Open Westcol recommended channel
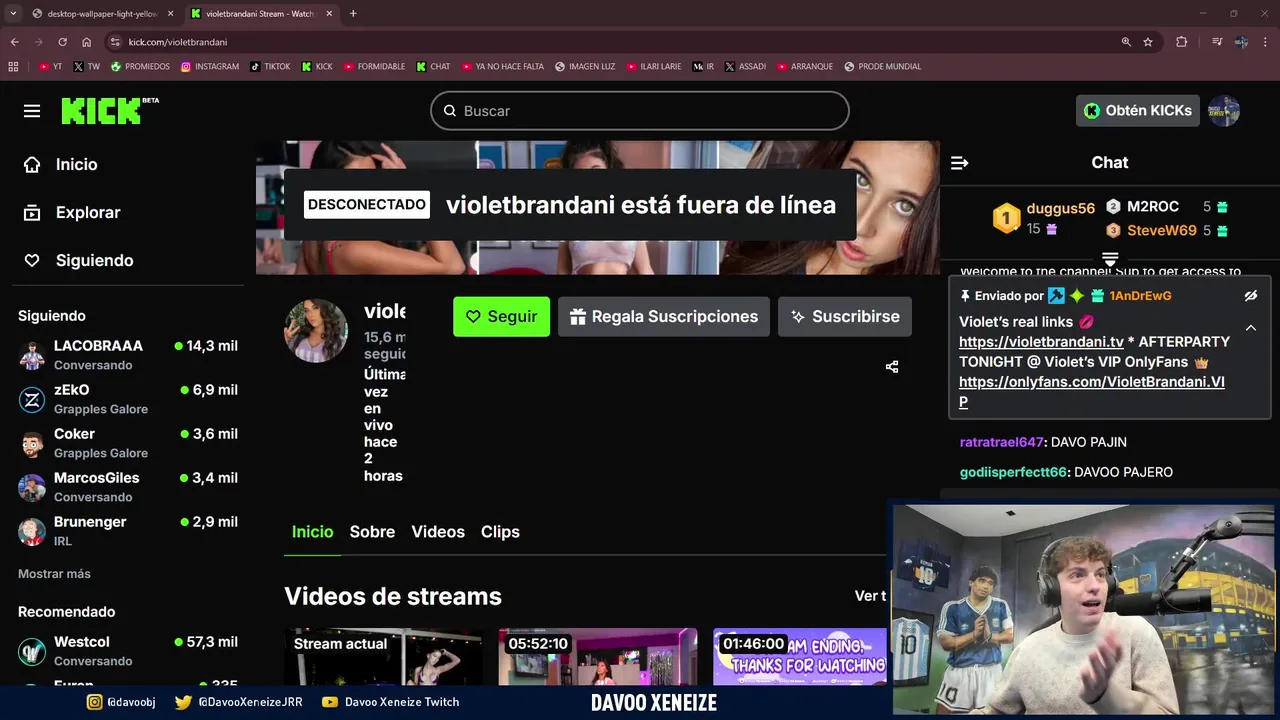 [128, 651]
